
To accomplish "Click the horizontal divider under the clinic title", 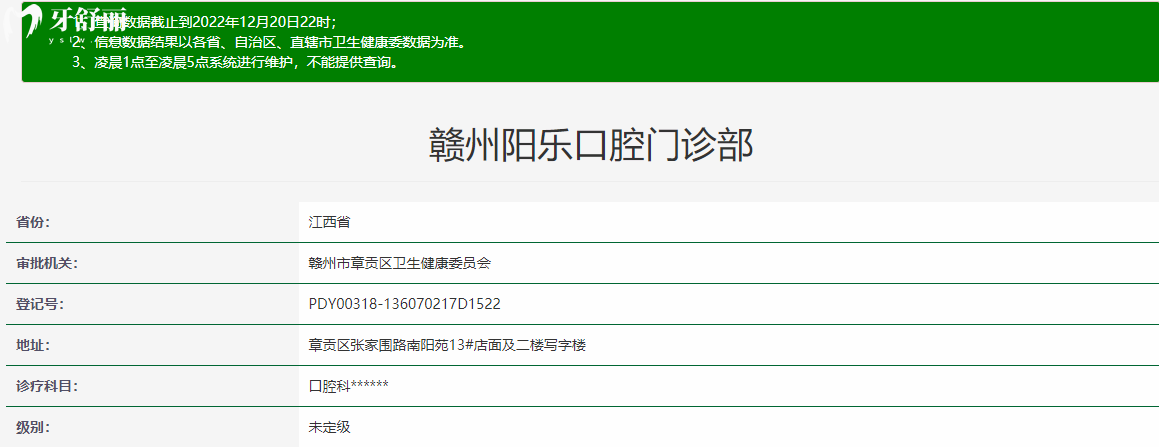I will (x=590, y=181).
